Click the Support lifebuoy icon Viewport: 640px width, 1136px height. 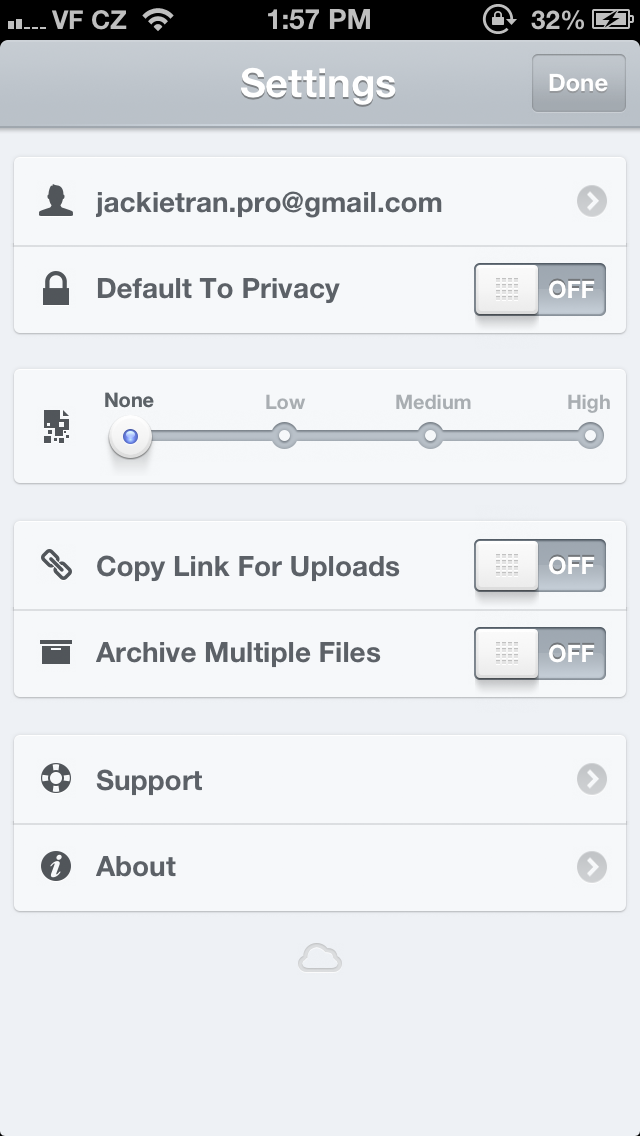[x=56, y=779]
